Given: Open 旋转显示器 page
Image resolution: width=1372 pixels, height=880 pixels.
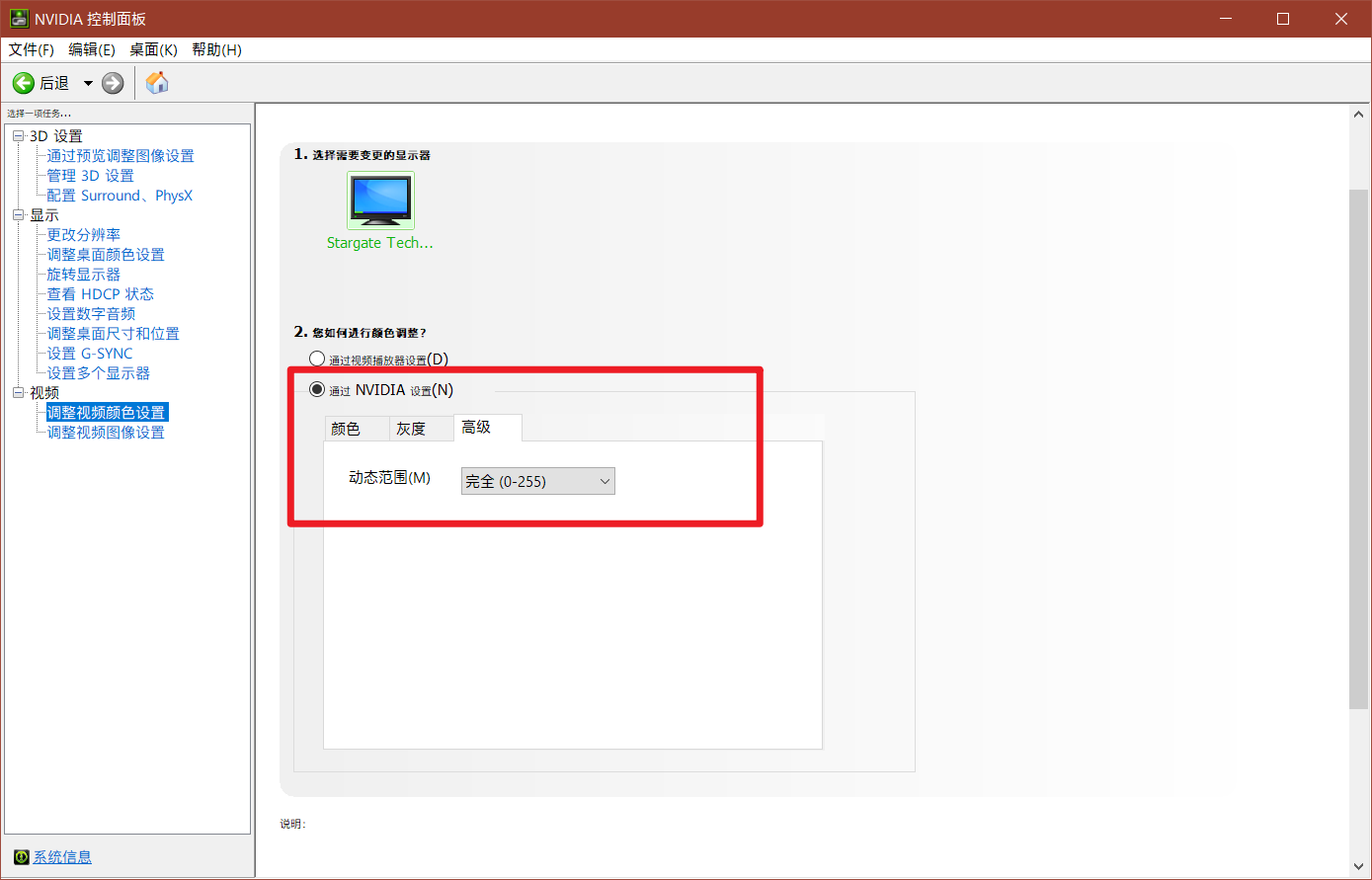Looking at the screenshot, I should 84,275.
